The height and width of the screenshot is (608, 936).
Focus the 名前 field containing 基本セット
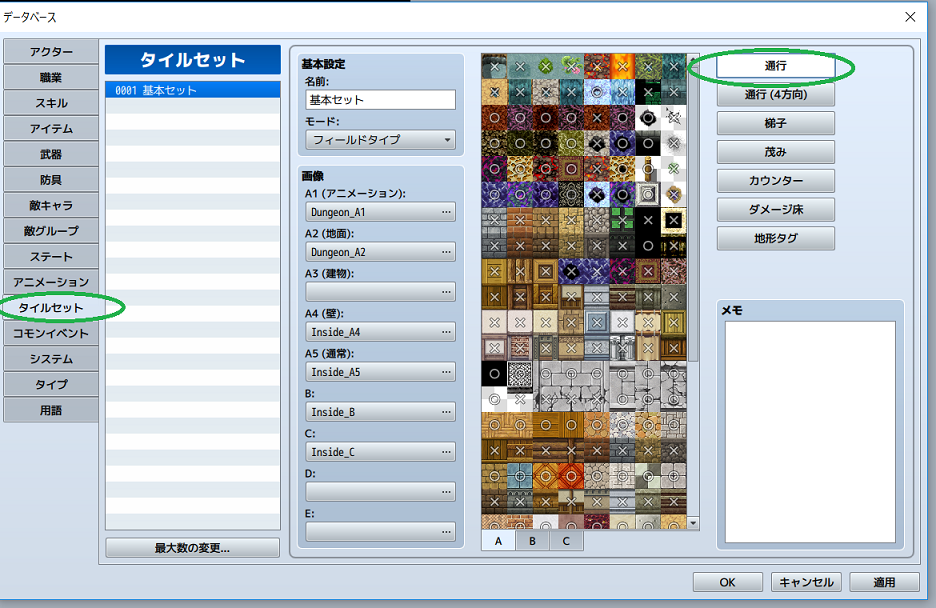coord(380,100)
